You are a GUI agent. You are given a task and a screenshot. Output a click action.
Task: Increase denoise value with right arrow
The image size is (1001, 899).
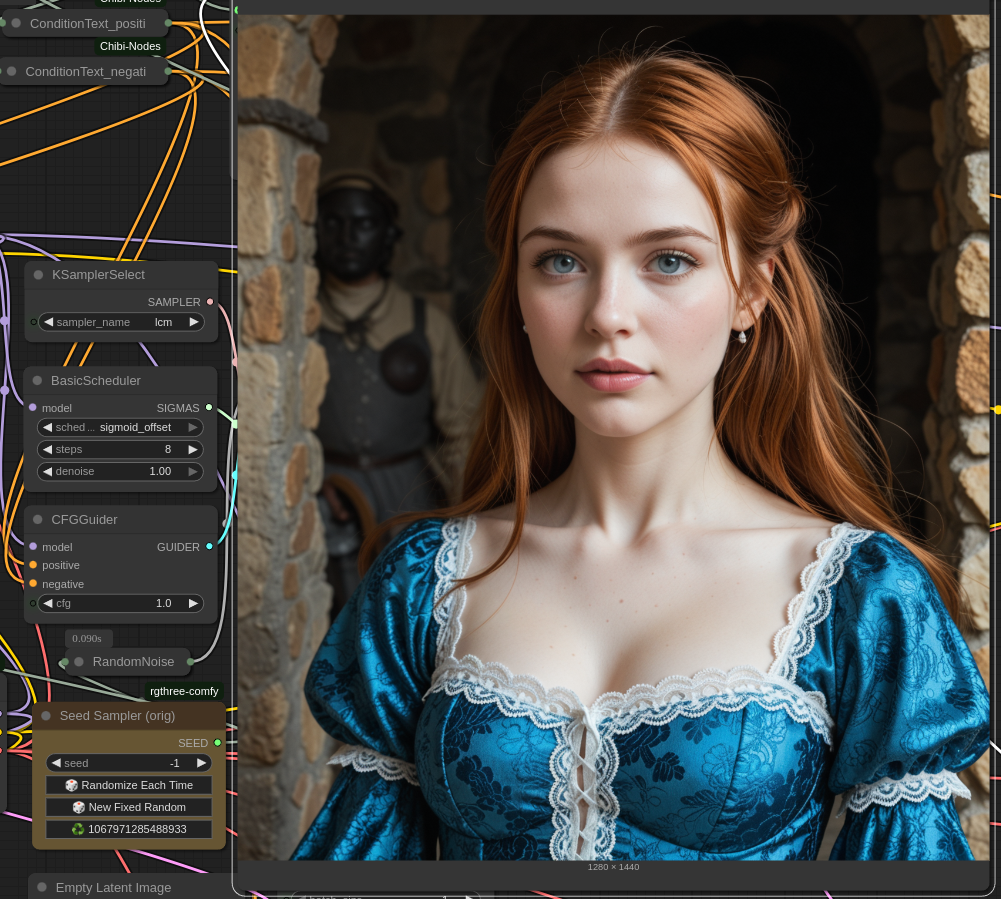click(x=193, y=471)
